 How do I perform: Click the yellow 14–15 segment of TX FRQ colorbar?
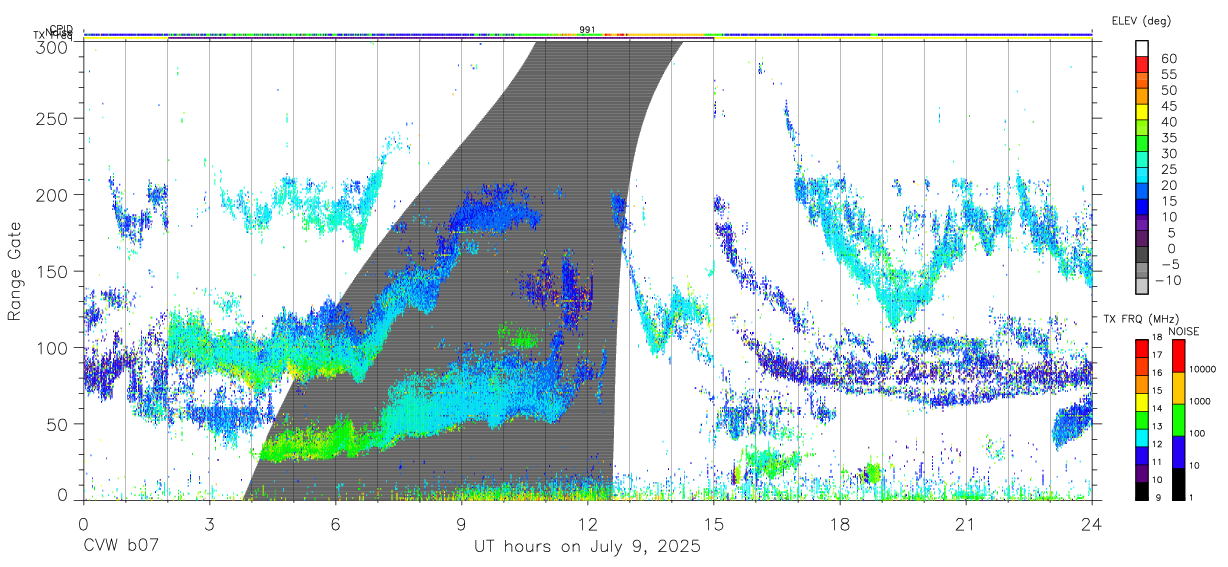click(1141, 402)
